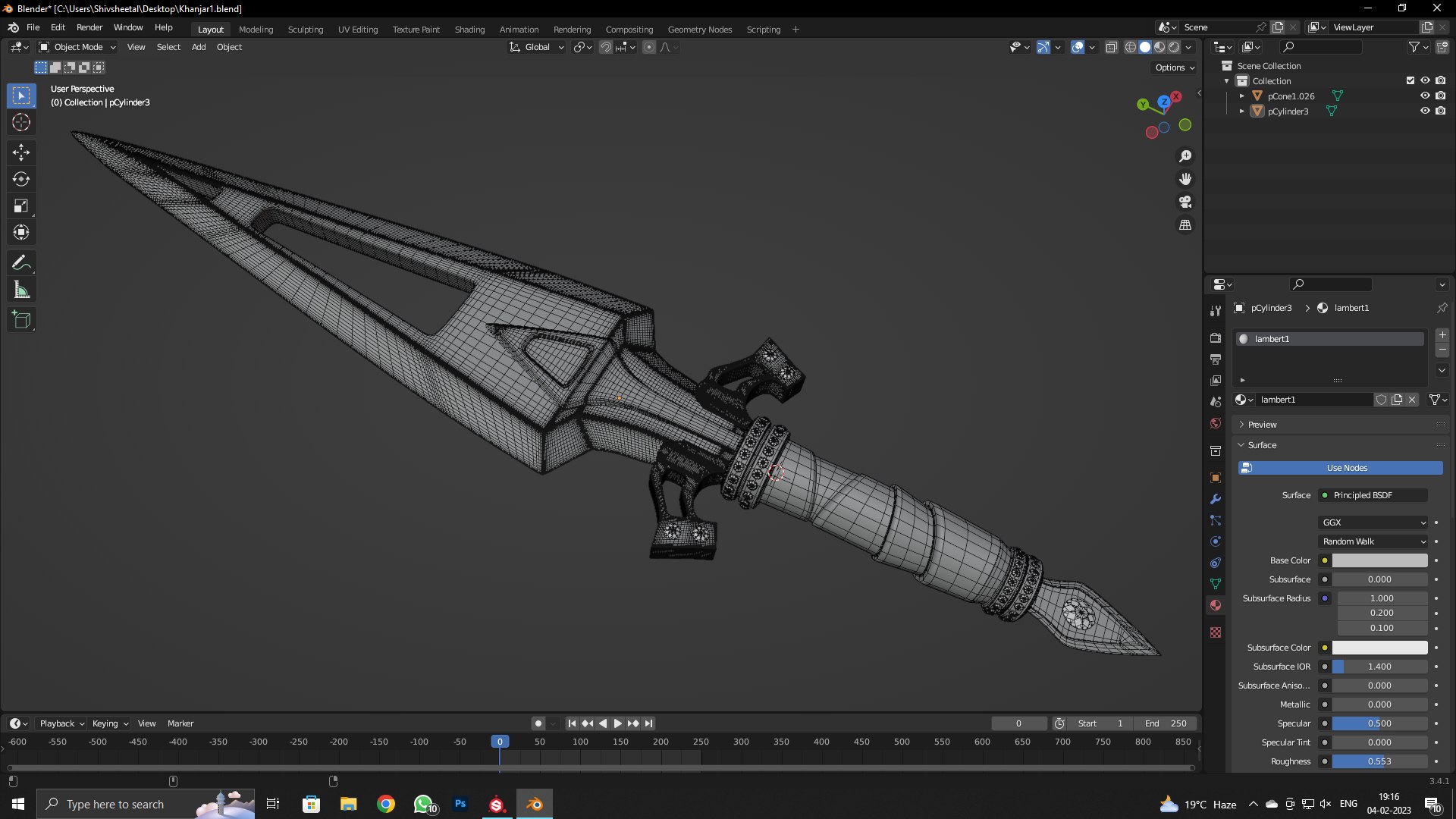Viewport: 1456px width, 819px height.
Task: Select the Annotate tool
Action: 21,263
